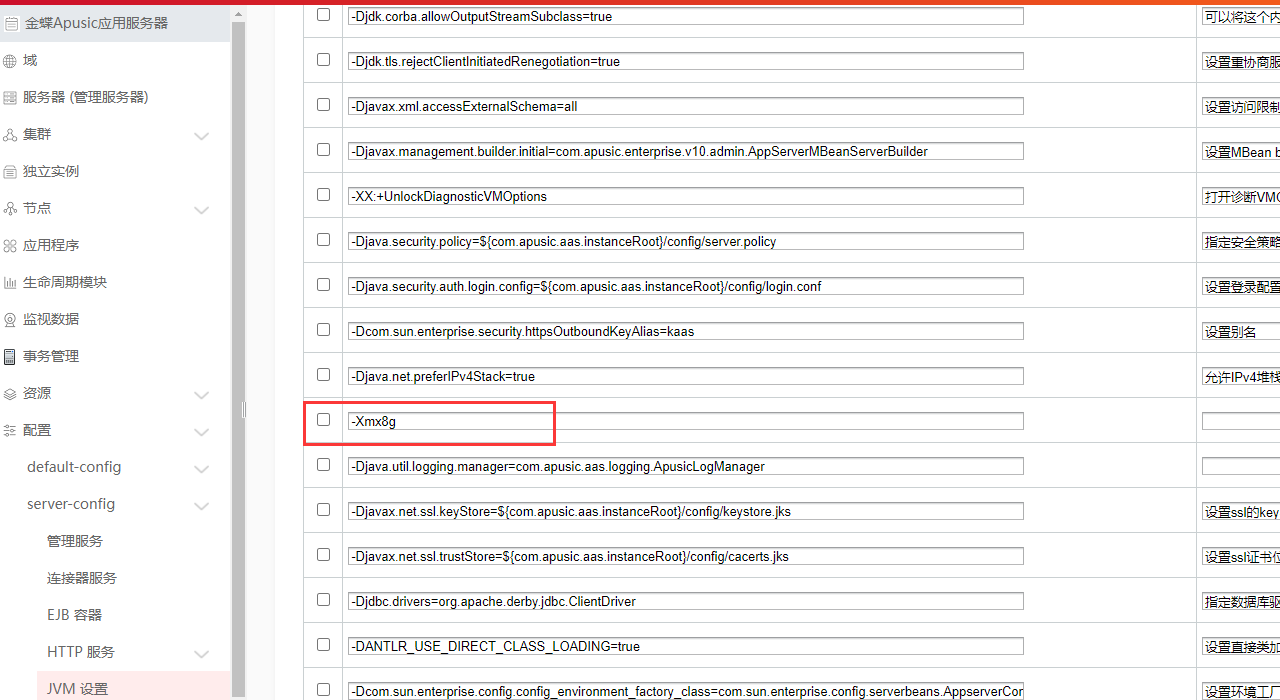Open the EJB 容器 menu item
Viewport: 1280px width, 700px height.
(x=74, y=615)
